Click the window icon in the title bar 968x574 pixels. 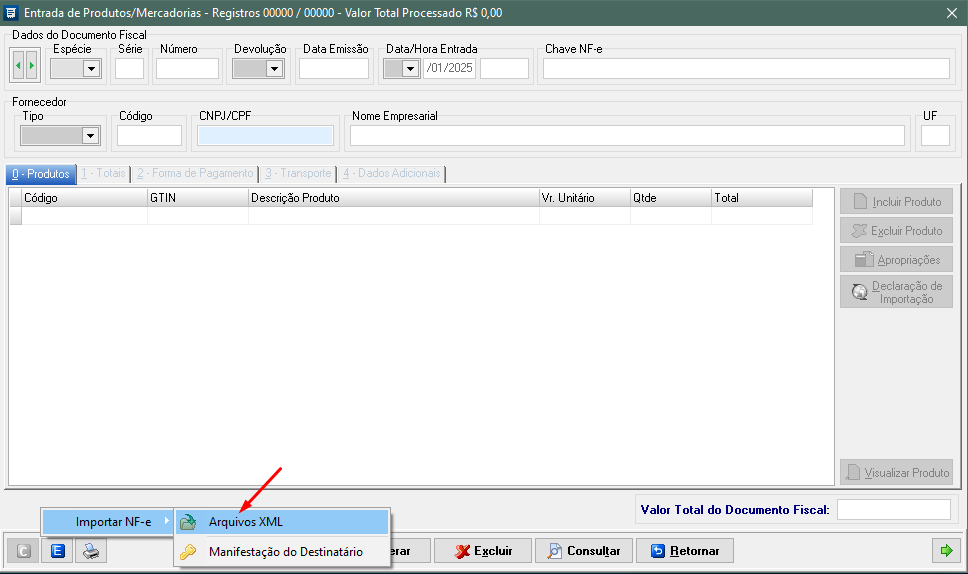pos(11,13)
